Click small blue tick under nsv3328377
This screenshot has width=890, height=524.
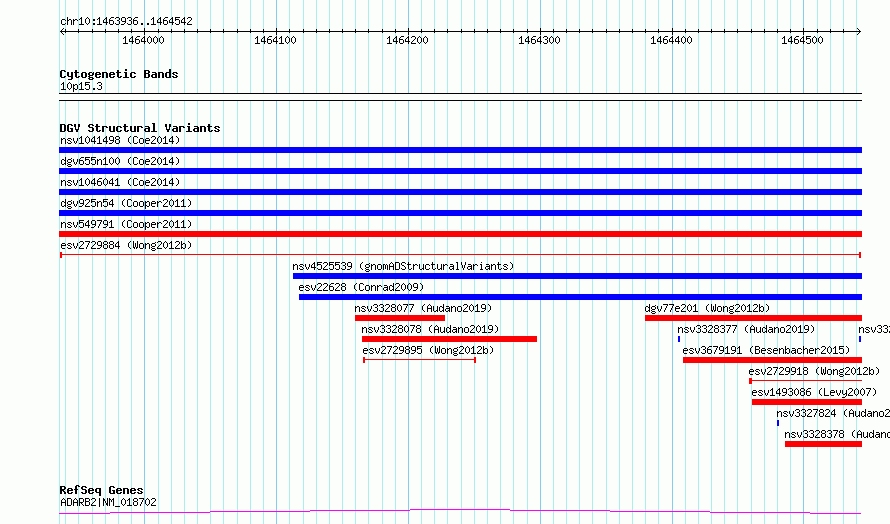pos(679,339)
